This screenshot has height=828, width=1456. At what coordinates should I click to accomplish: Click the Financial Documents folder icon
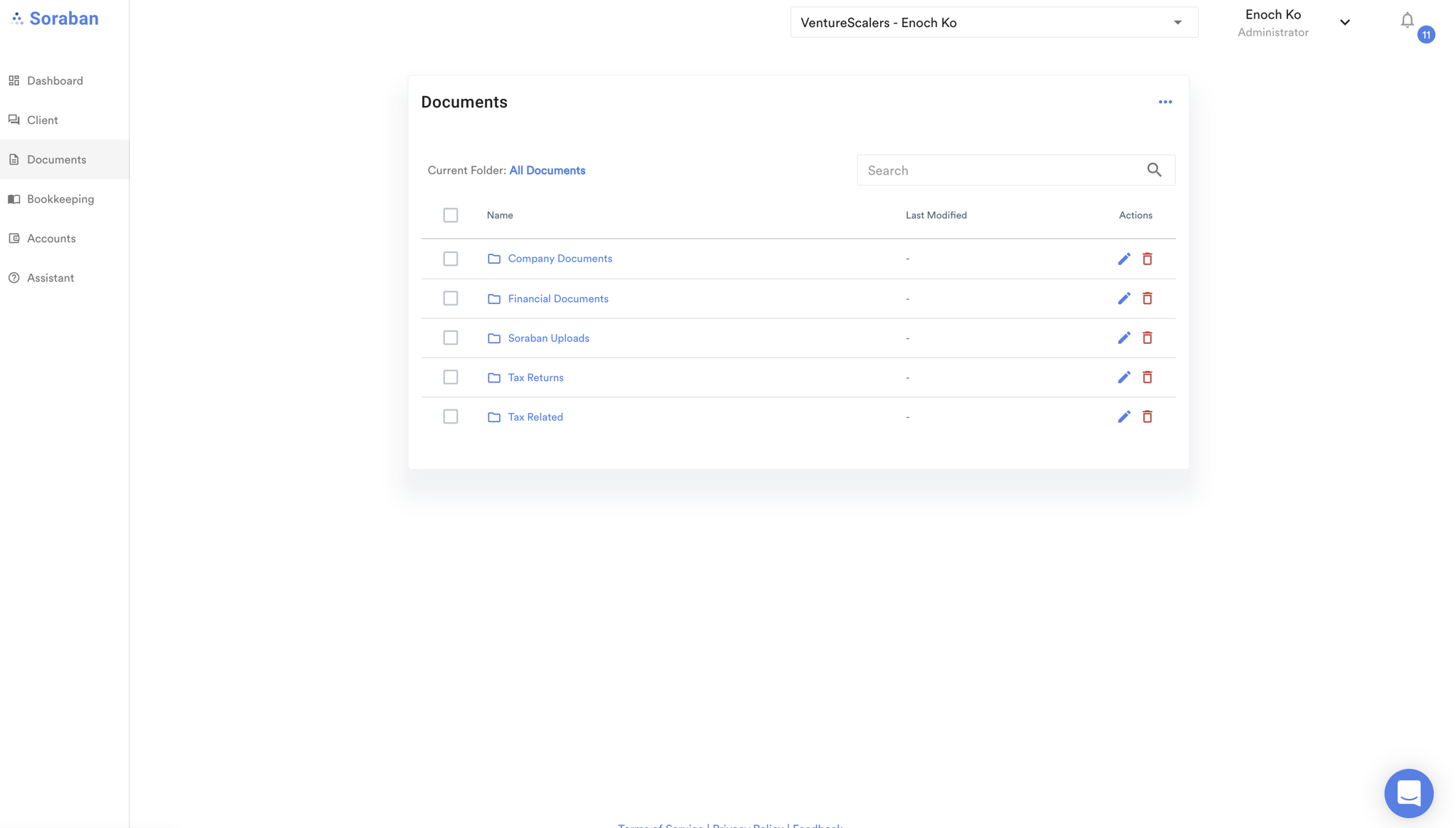[494, 299]
